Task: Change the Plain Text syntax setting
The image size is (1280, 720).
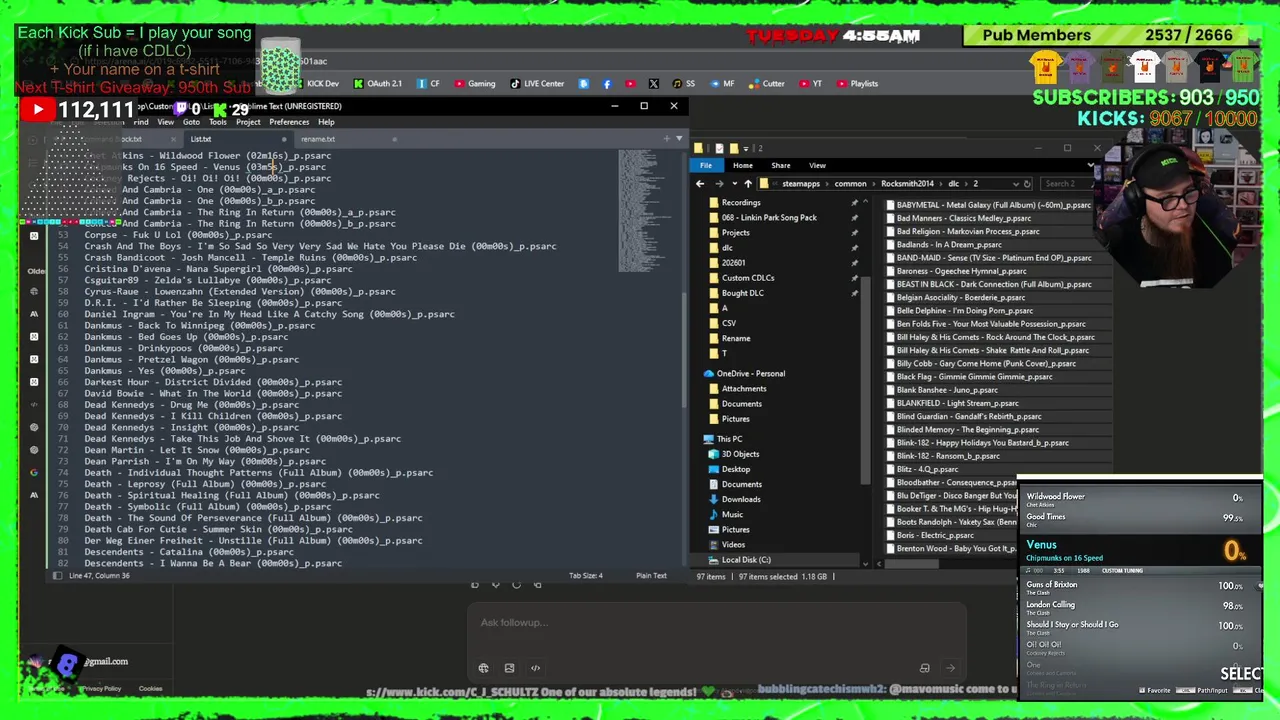Action: coord(651,576)
